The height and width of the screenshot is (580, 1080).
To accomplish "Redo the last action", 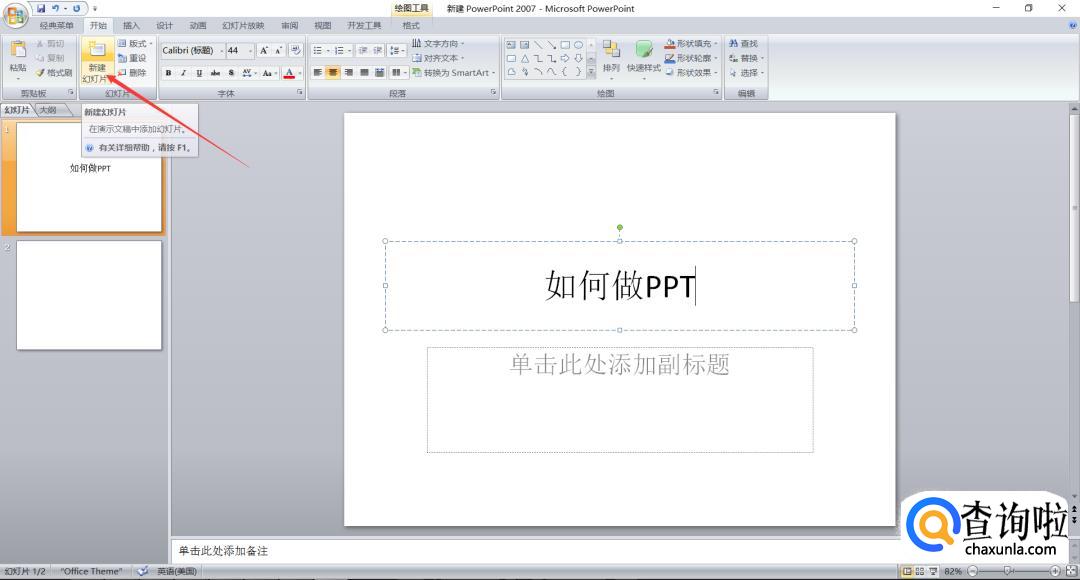I will [76, 8].
